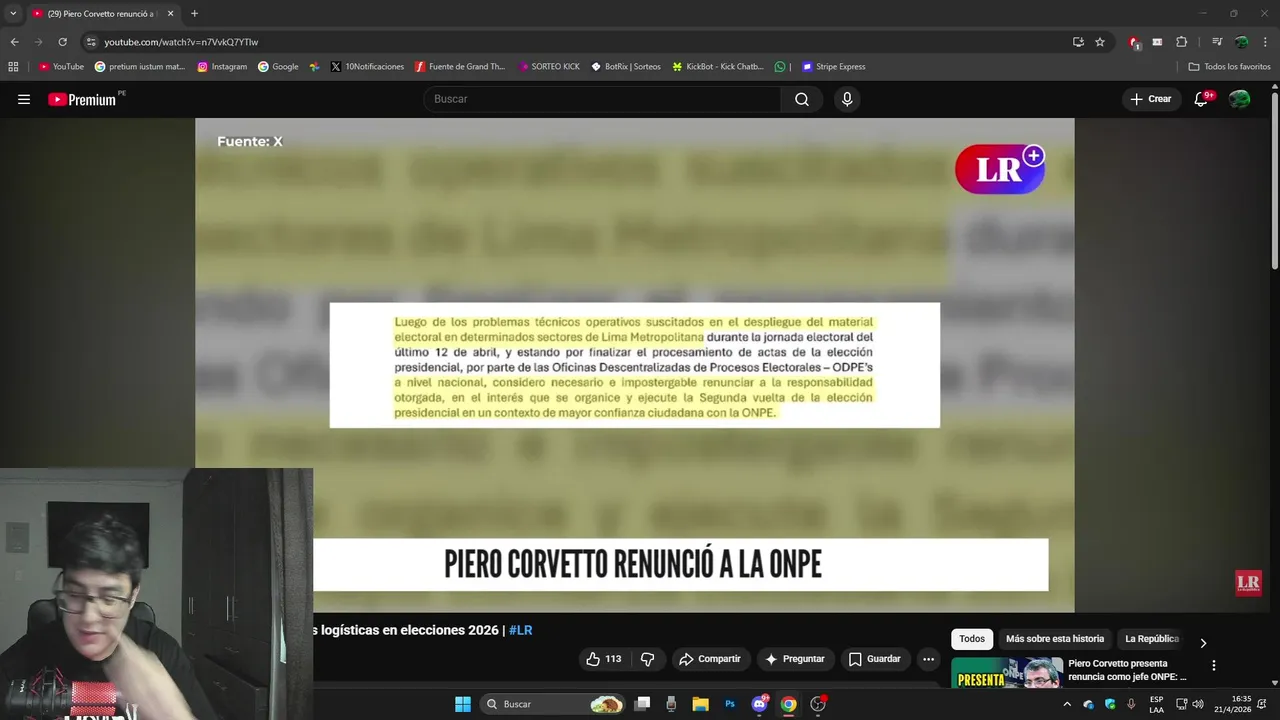This screenshot has height=720, width=1280.
Task: Click the Windows taskbar search box
Action: tap(554, 704)
